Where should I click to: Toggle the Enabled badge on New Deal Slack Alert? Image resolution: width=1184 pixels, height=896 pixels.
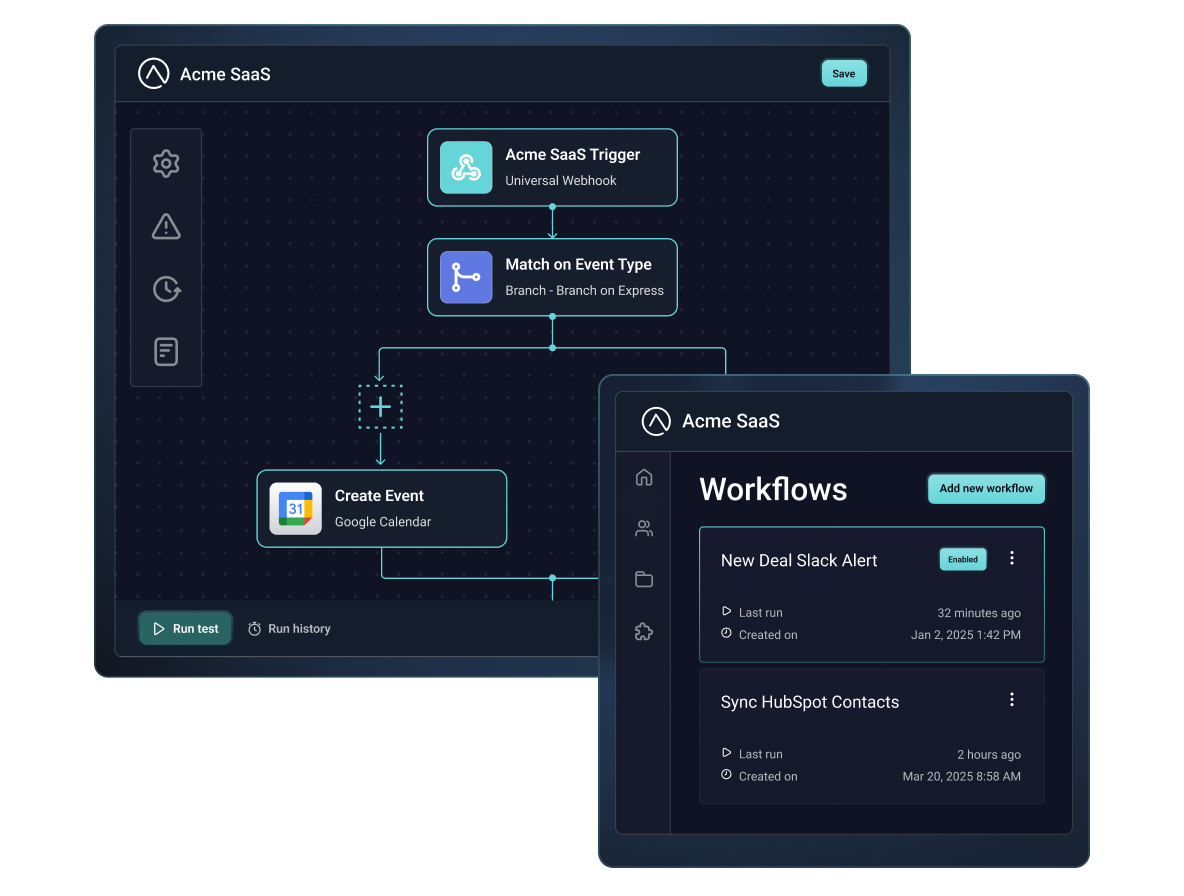tap(962, 559)
